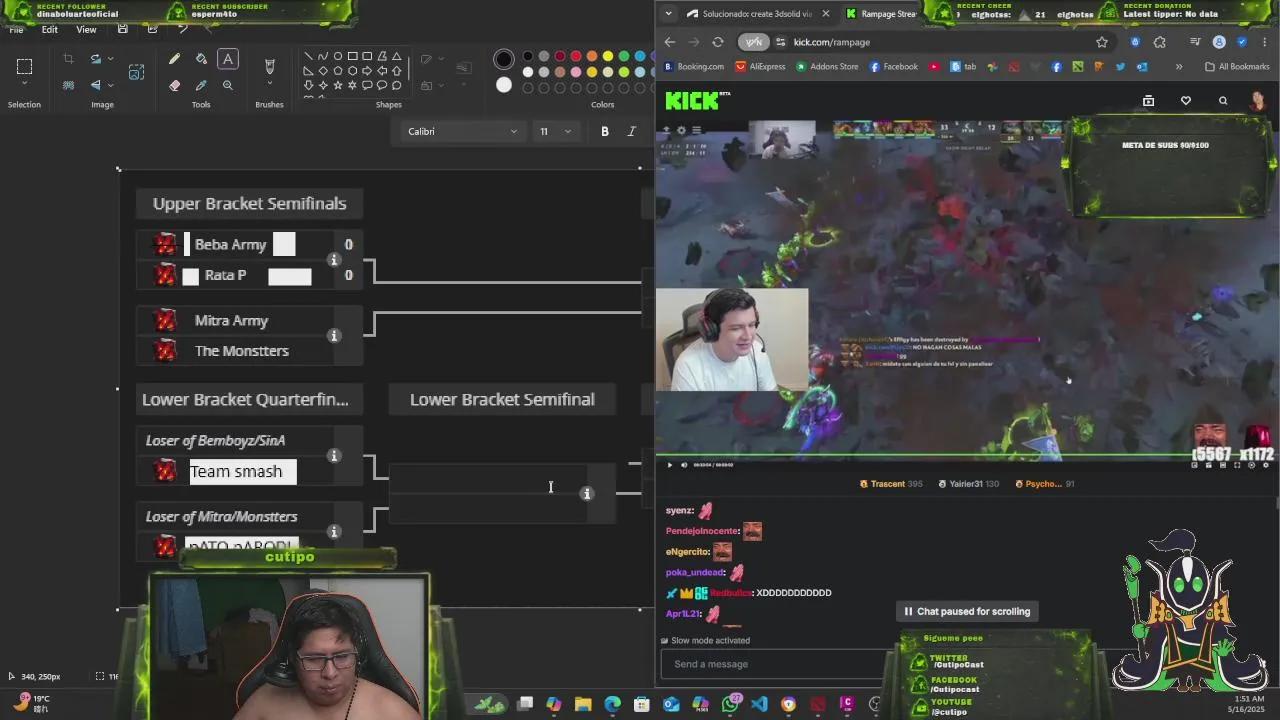Open the font size 11 dropdown
The height and width of the screenshot is (720, 1280).
[555, 131]
